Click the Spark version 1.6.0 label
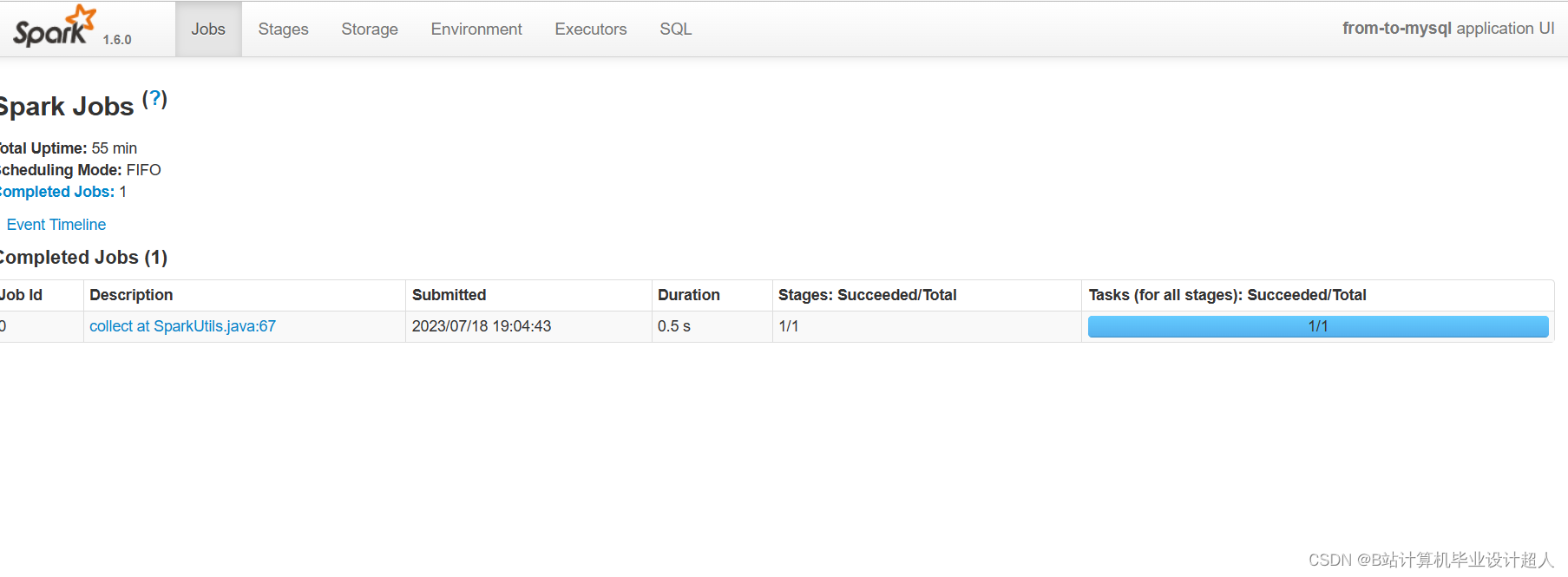 coord(117,40)
